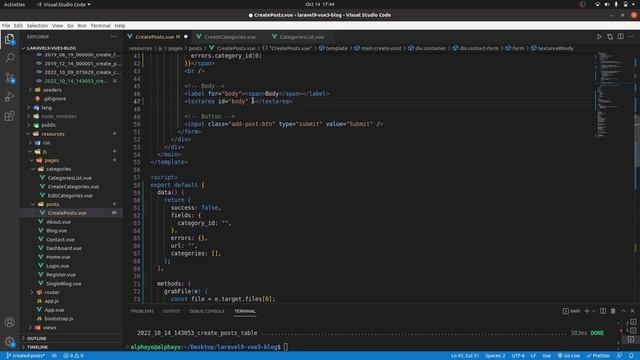This screenshot has height=360, width=640.
Task: Click the unsaved dot on CreatePosts.vue tab
Action: (186, 37)
